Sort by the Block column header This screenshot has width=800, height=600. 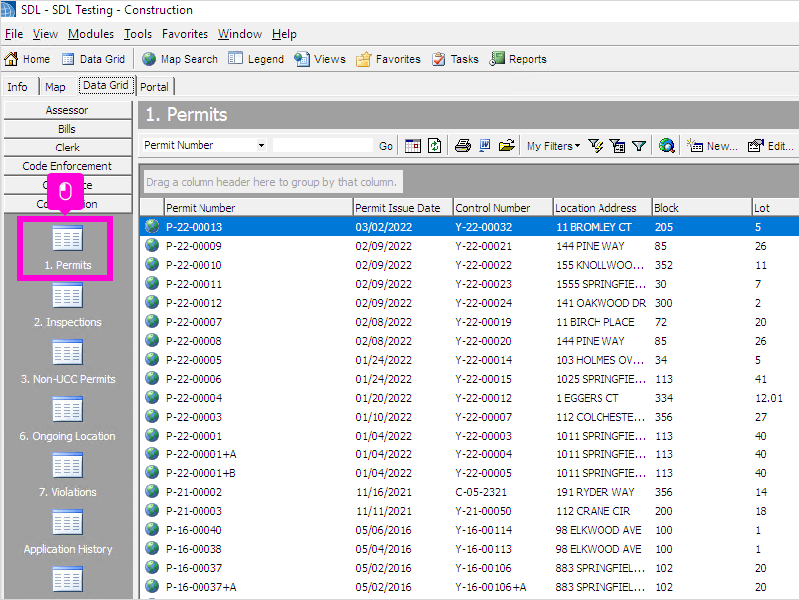click(702, 208)
